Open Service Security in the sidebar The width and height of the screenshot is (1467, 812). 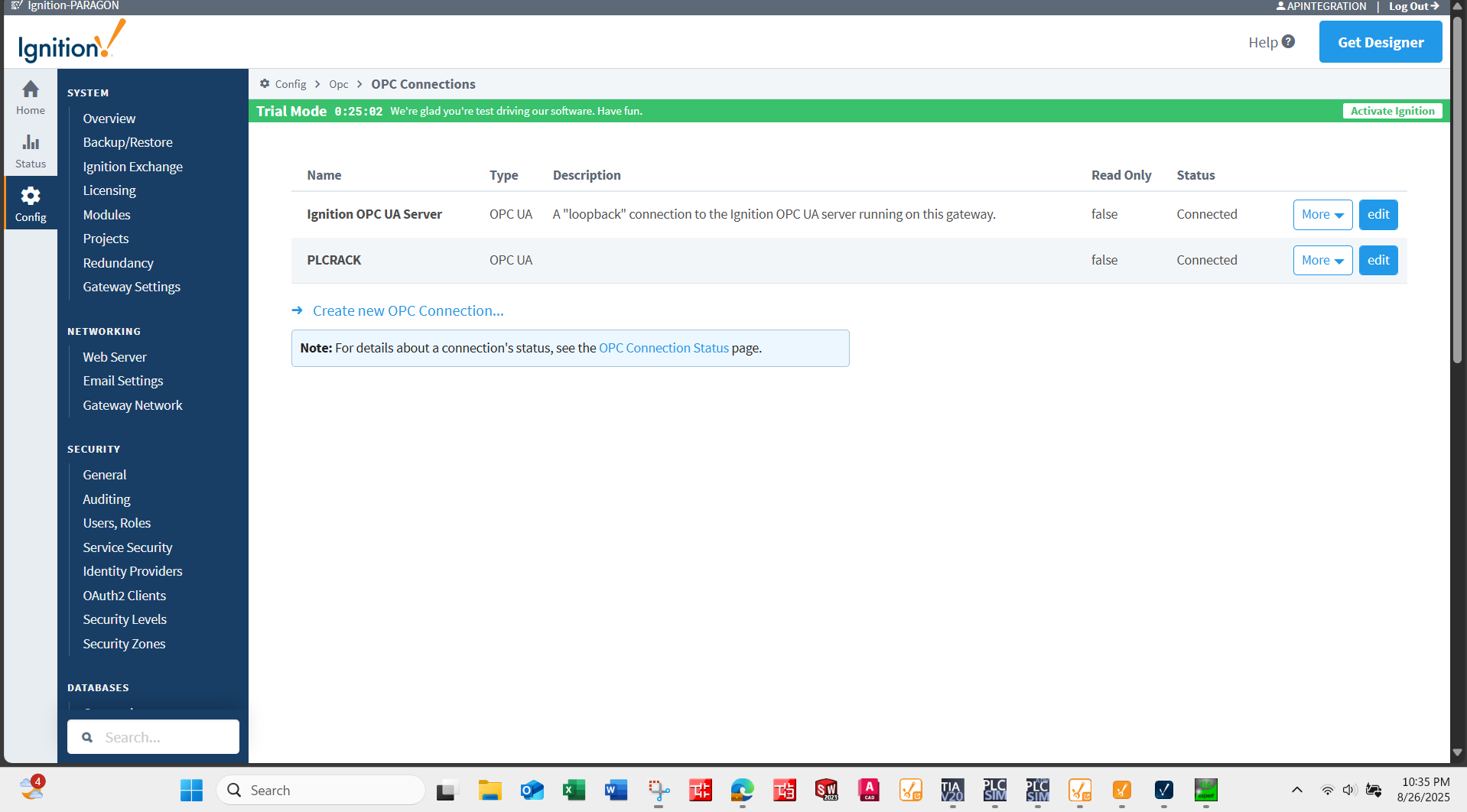pos(128,547)
